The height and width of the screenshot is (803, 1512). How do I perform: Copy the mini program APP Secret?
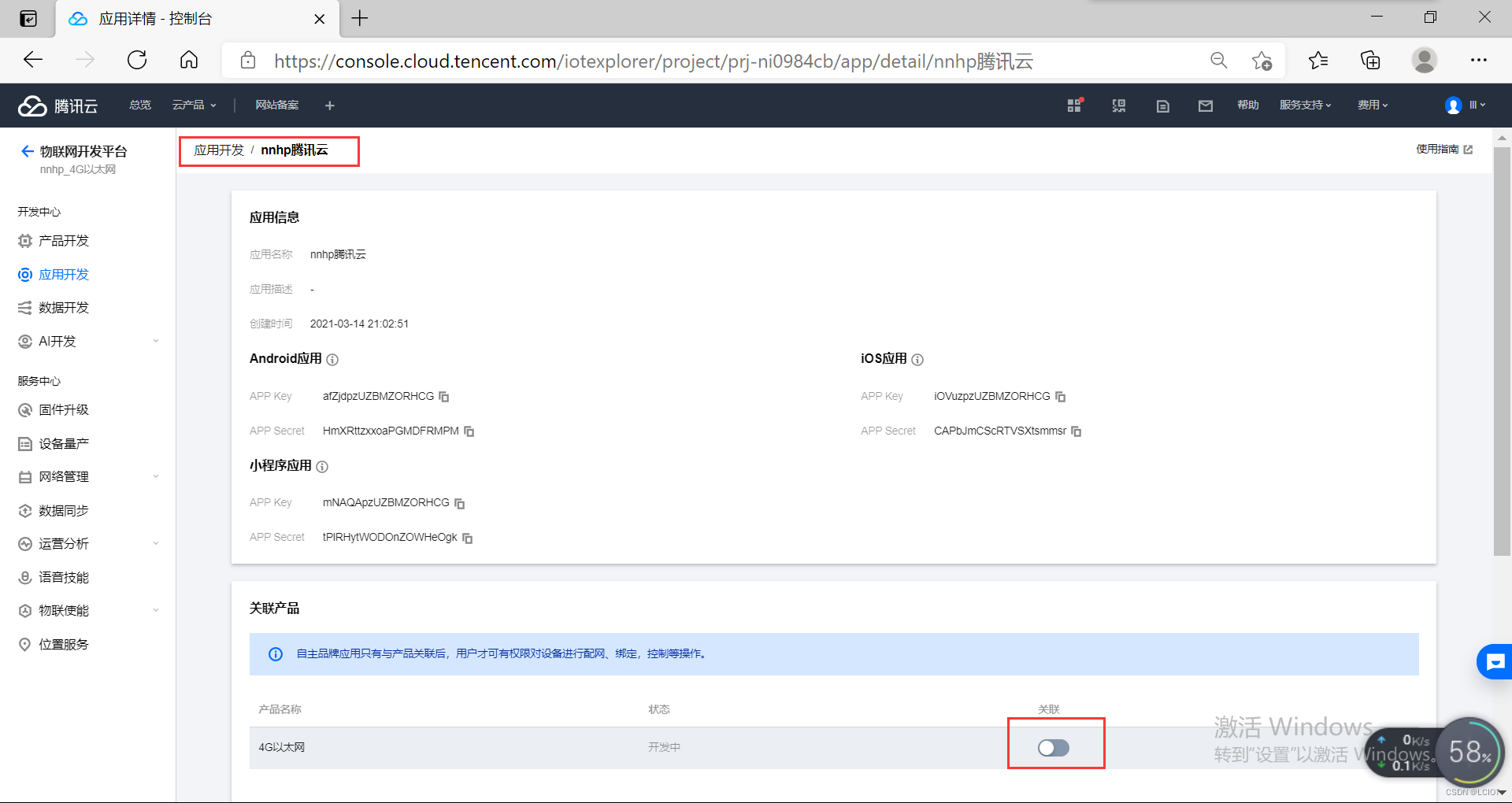click(x=468, y=538)
